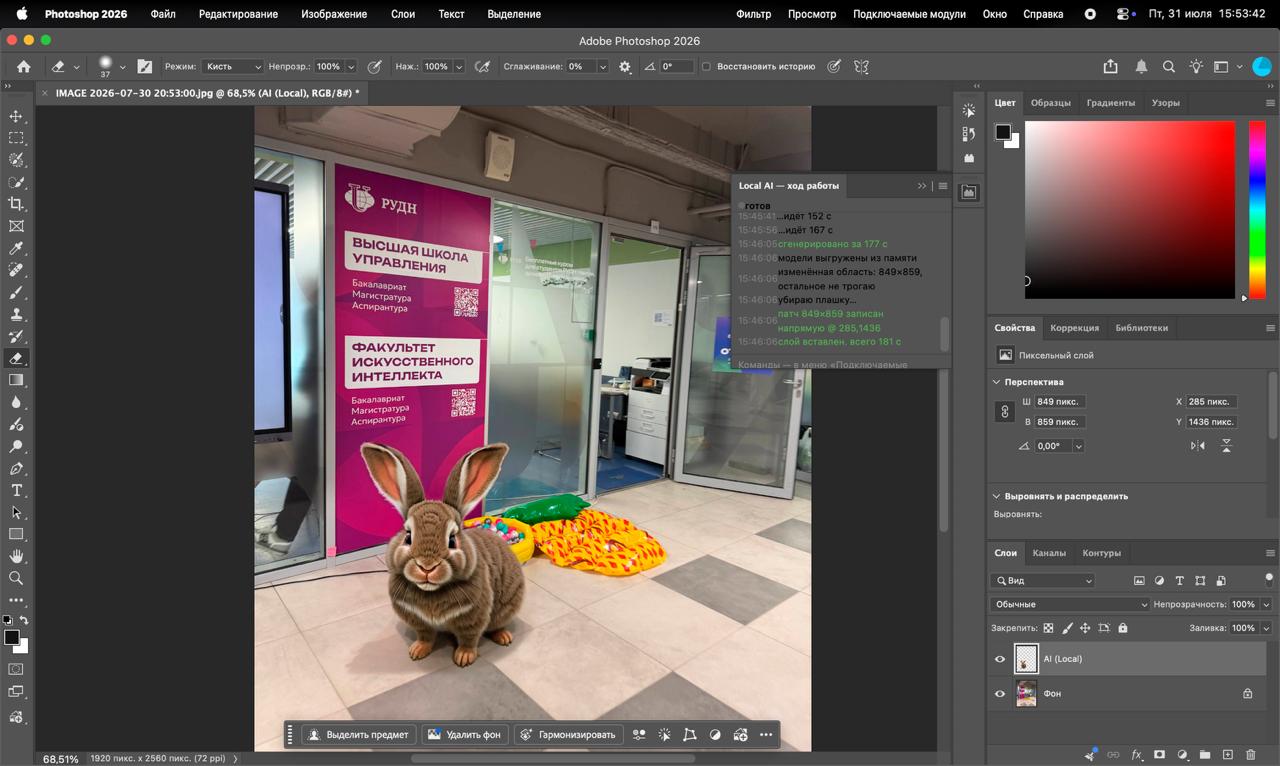Open the Edit Toolbar three-dots menu
This screenshot has height=766, width=1280.
(16, 600)
